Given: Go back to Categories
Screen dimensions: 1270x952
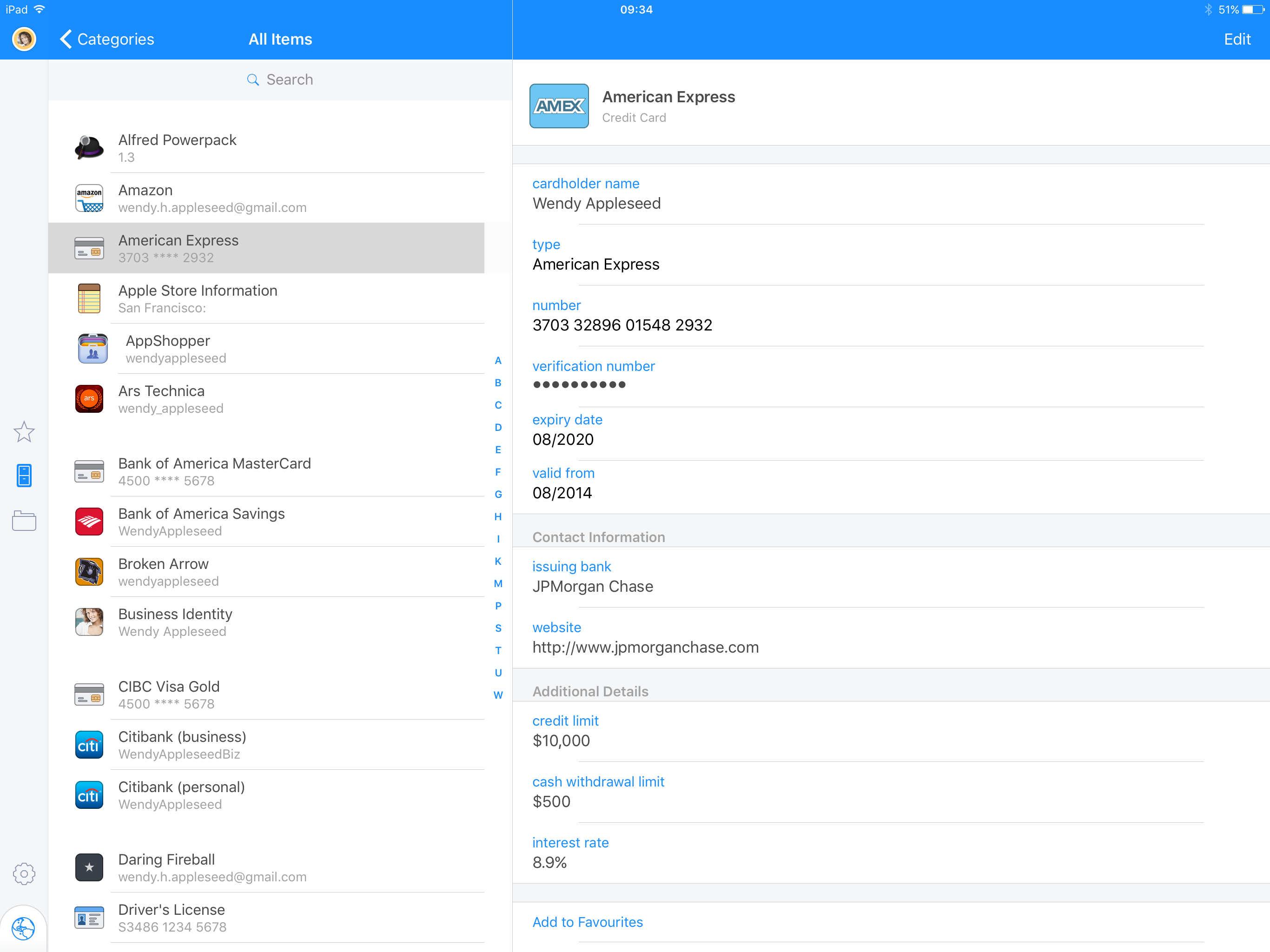Looking at the screenshot, I should pyautogui.click(x=107, y=39).
